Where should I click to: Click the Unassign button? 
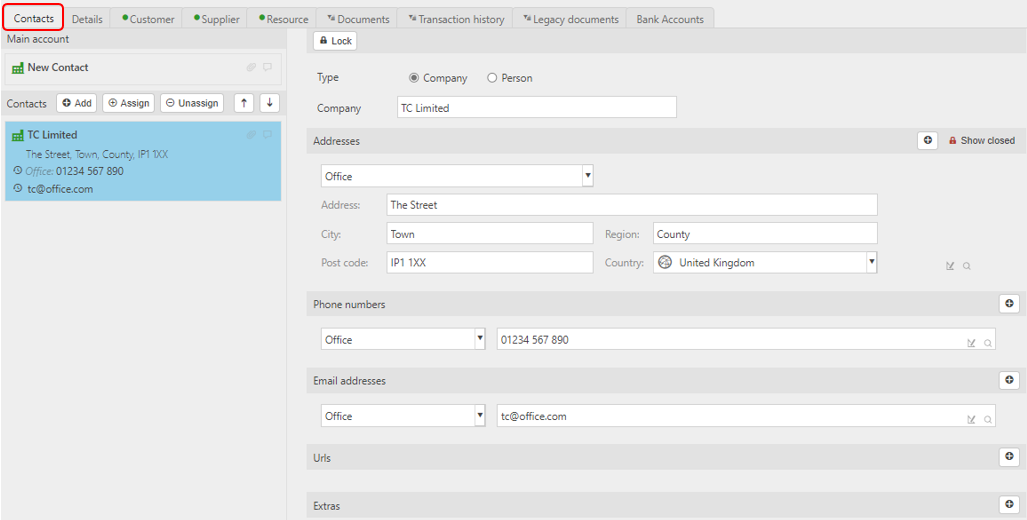pyautogui.click(x=192, y=103)
